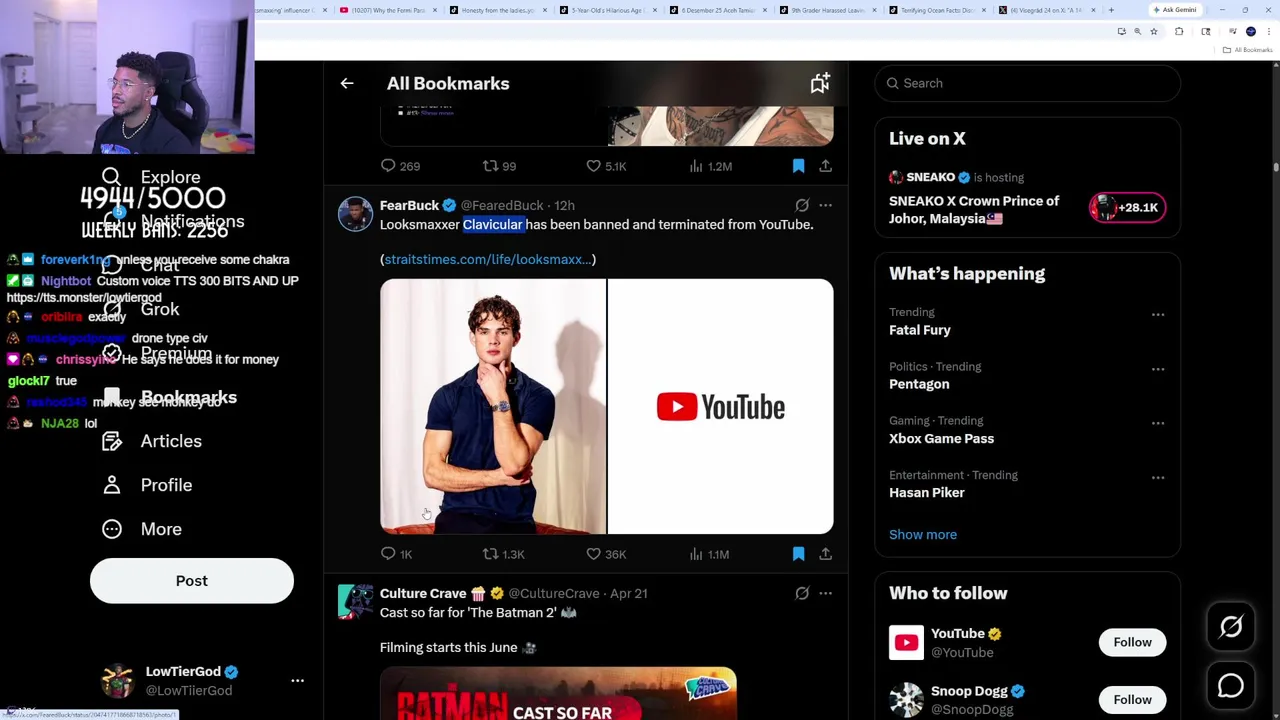
Task: Open Profile in sidebar
Action: click(x=147, y=485)
